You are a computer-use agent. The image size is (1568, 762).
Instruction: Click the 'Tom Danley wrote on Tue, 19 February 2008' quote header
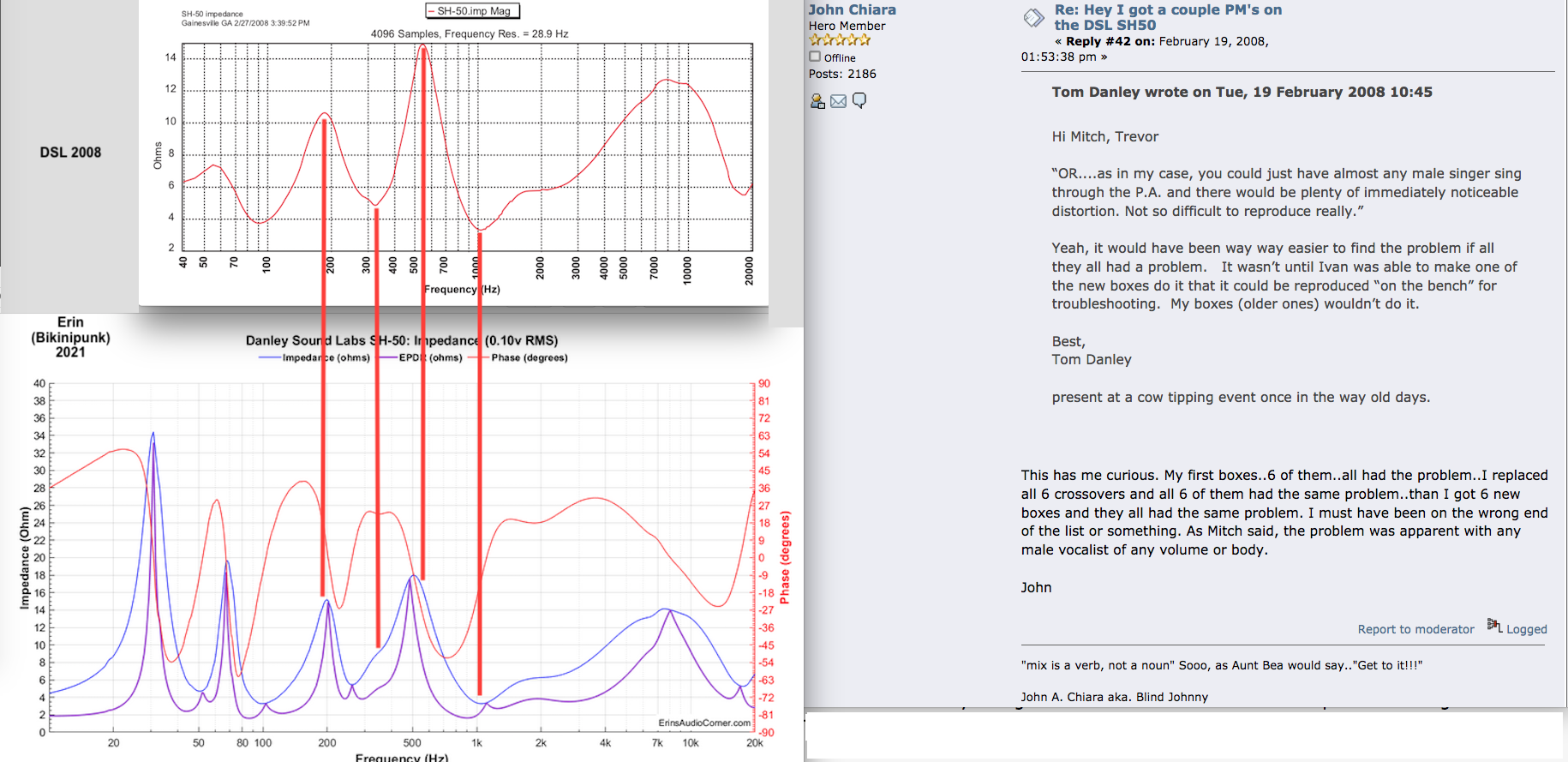[1242, 92]
